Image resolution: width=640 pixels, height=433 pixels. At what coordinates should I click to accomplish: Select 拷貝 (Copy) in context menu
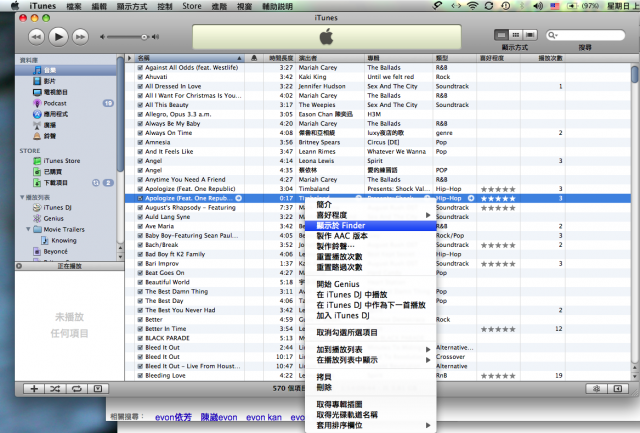coord(371,377)
